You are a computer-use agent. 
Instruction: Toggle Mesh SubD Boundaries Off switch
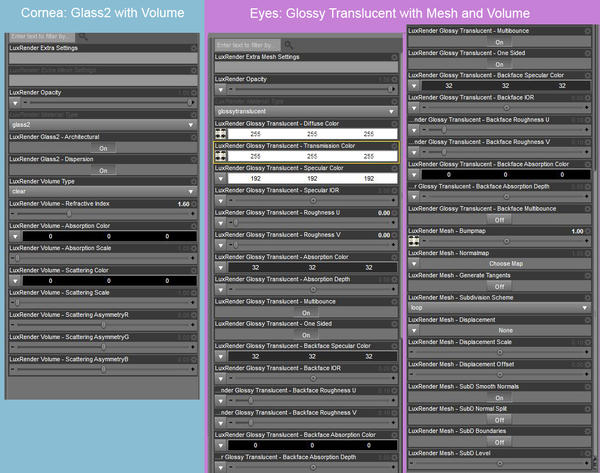click(x=499, y=442)
